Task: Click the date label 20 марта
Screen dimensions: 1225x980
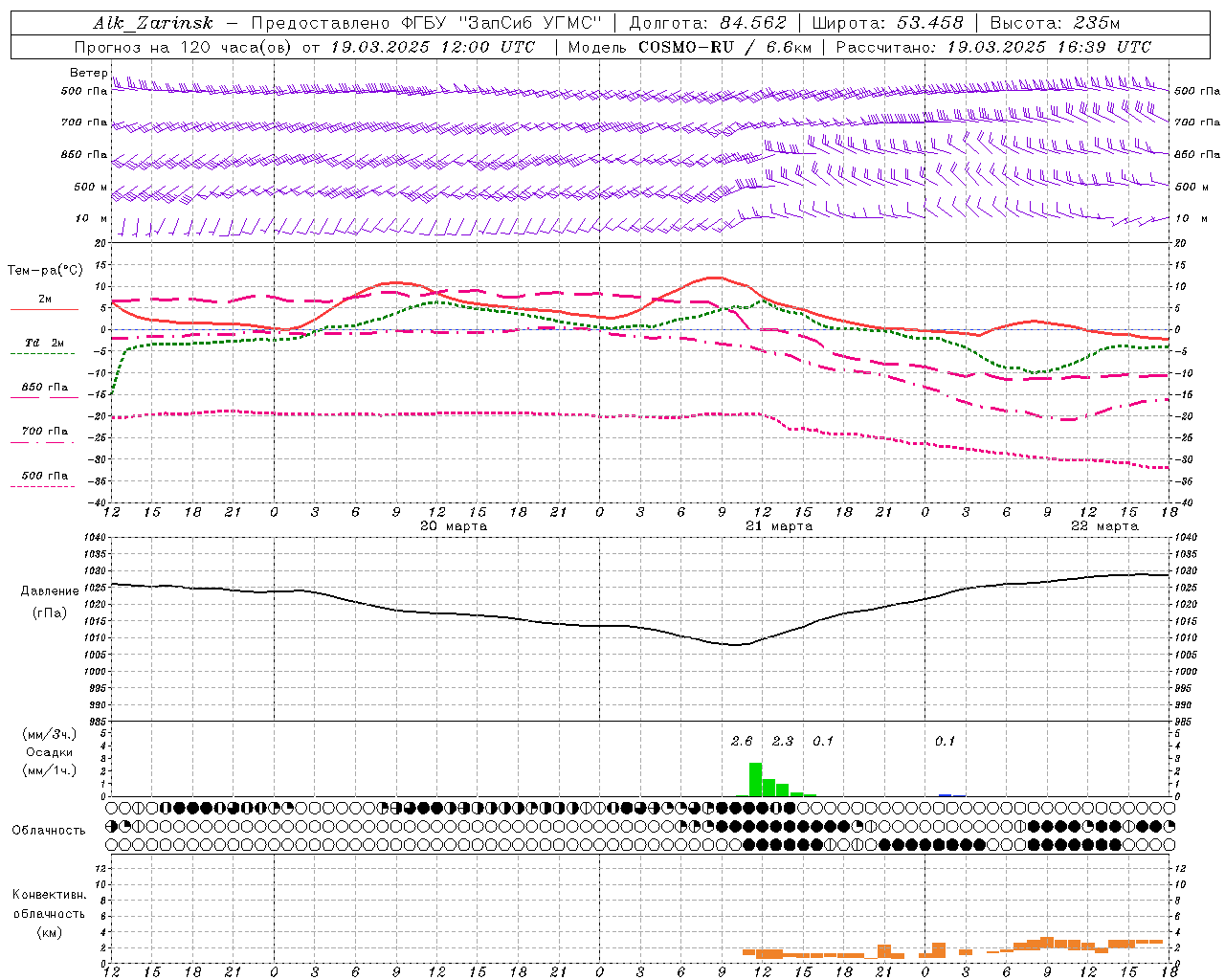Action: pos(454,525)
